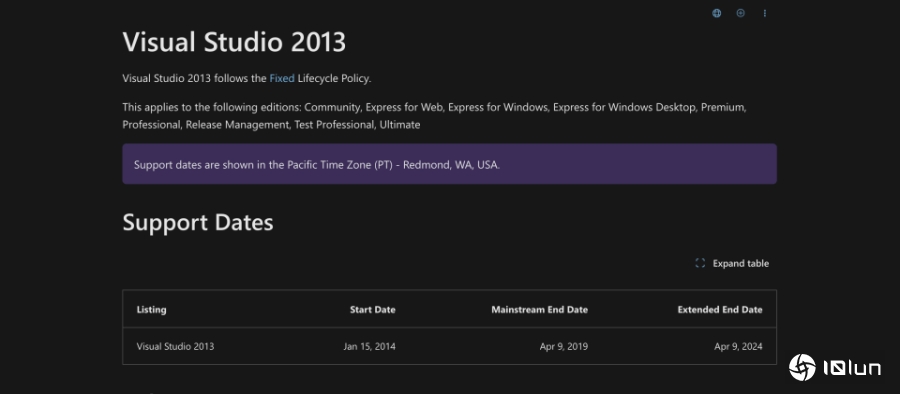Click the Listing column header
This screenshot has height=394, width=900.
152,309
